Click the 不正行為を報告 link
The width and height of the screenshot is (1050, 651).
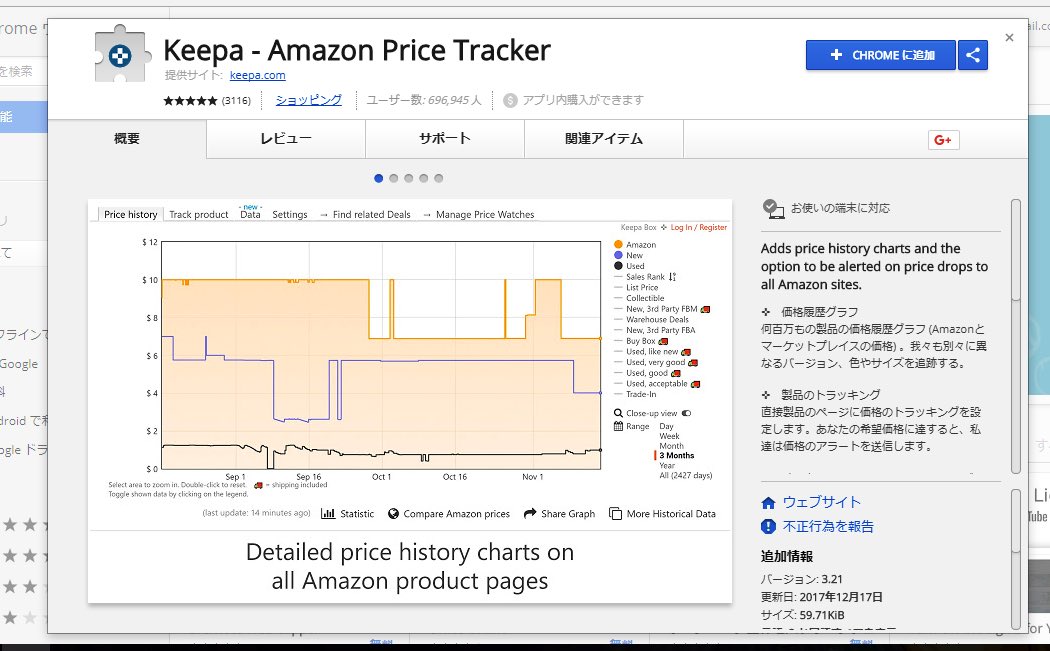(x=828, y=526)
